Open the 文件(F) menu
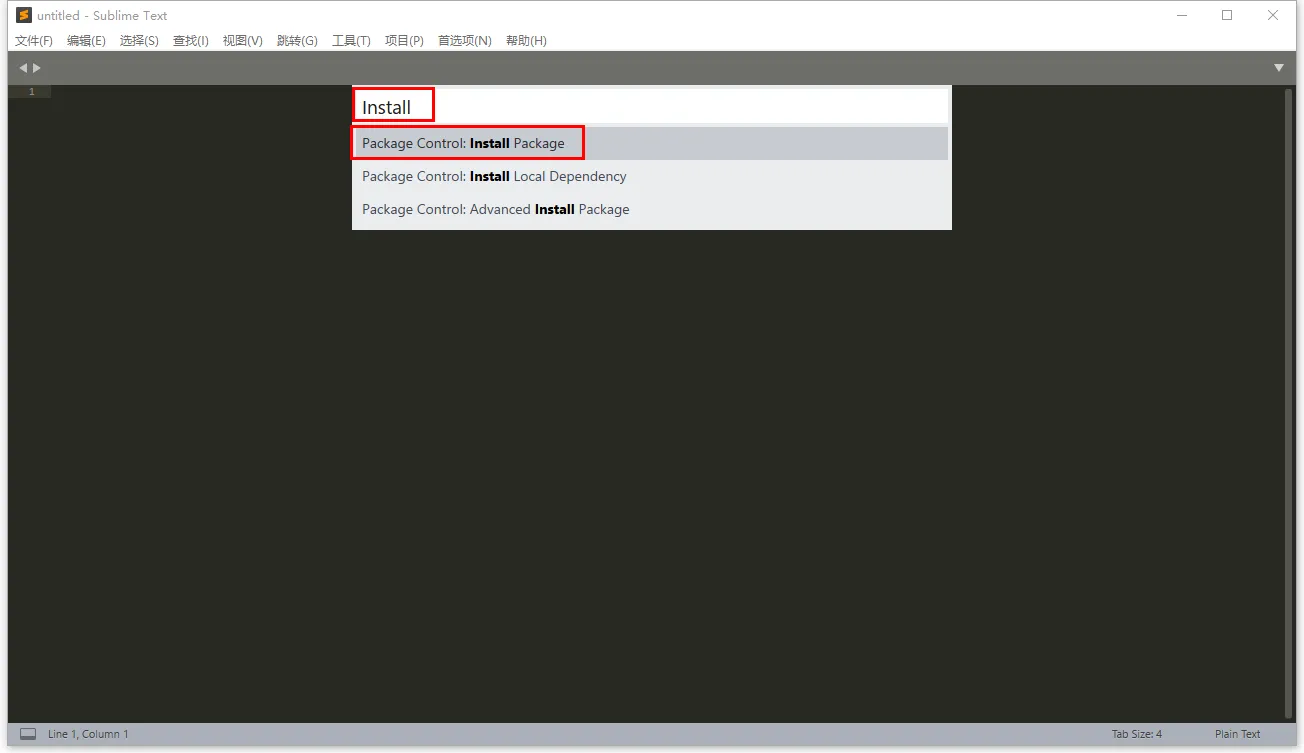1304x753 pixels. pyautogui.click(x=34, y=41)
